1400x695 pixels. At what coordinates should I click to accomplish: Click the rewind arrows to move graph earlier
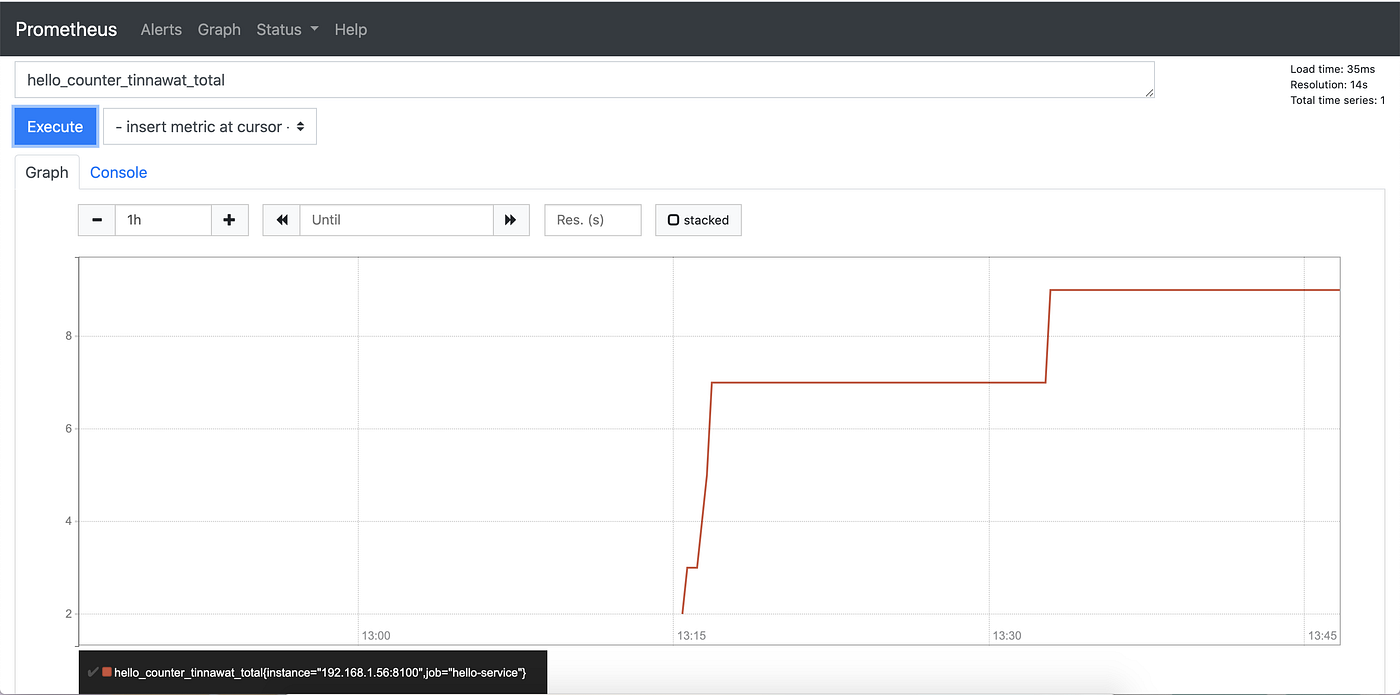pyautogui.click(x=281, y=220)
